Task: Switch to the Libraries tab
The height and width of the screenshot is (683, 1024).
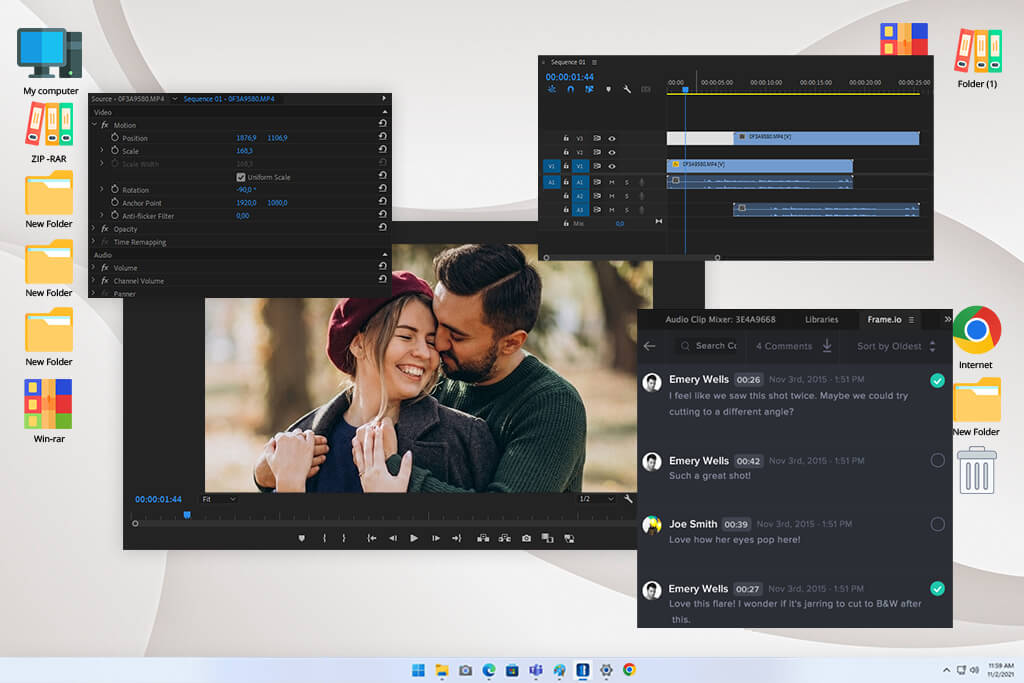Action: point(822,319)
